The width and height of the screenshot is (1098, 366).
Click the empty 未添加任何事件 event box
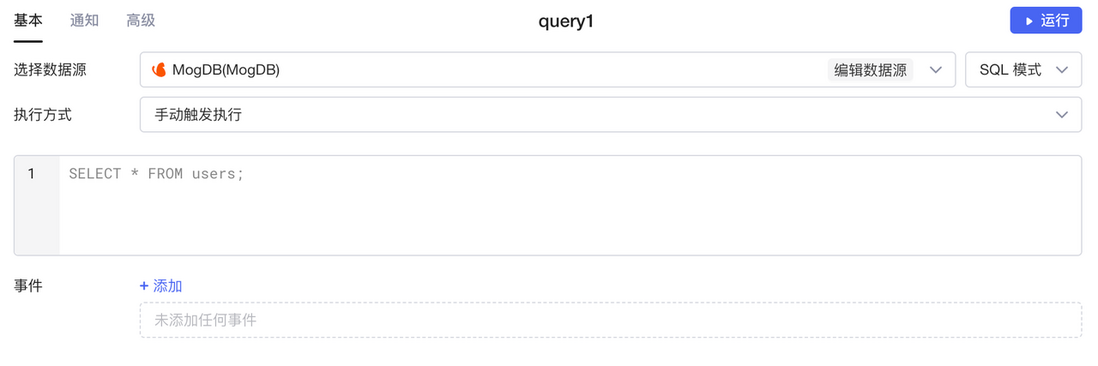(611, 321)
